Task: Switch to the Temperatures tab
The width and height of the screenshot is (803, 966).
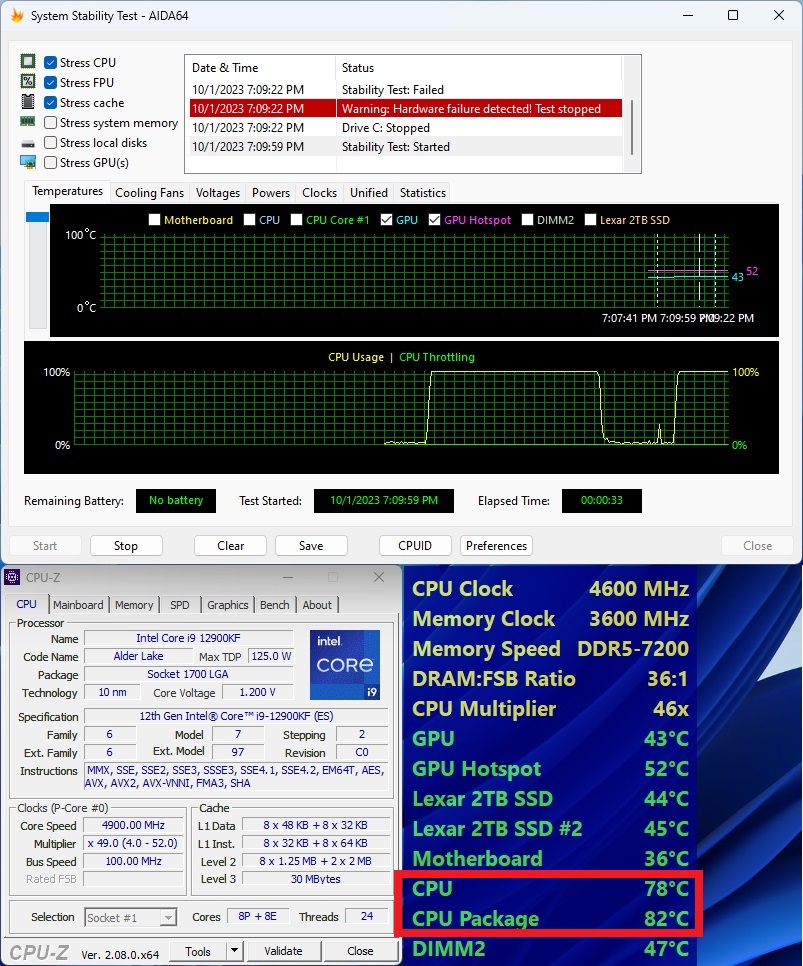Action: [x=67, y=192]
